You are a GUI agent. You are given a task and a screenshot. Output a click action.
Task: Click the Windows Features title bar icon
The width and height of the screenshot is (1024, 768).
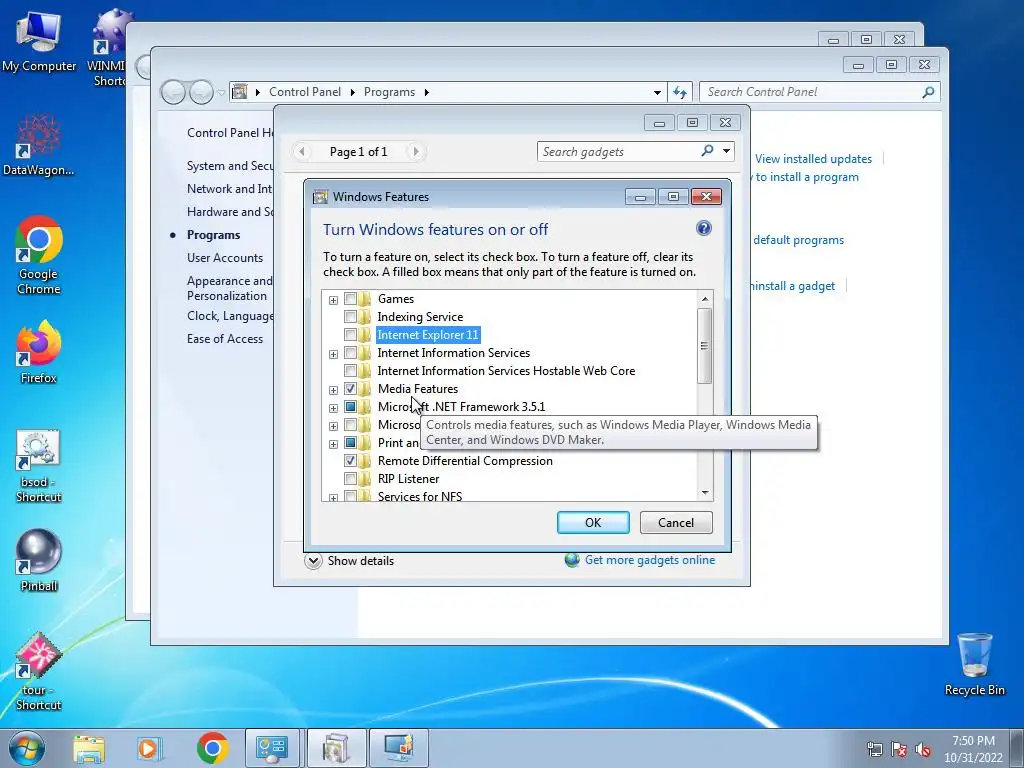pyautogui.click(x=320, y=197)
